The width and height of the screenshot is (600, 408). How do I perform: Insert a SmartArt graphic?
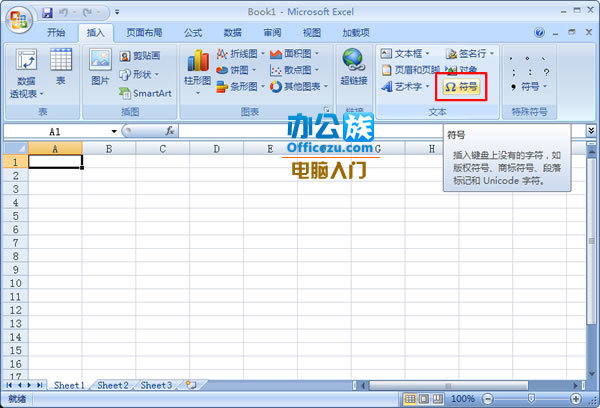(x=145, y=93)
